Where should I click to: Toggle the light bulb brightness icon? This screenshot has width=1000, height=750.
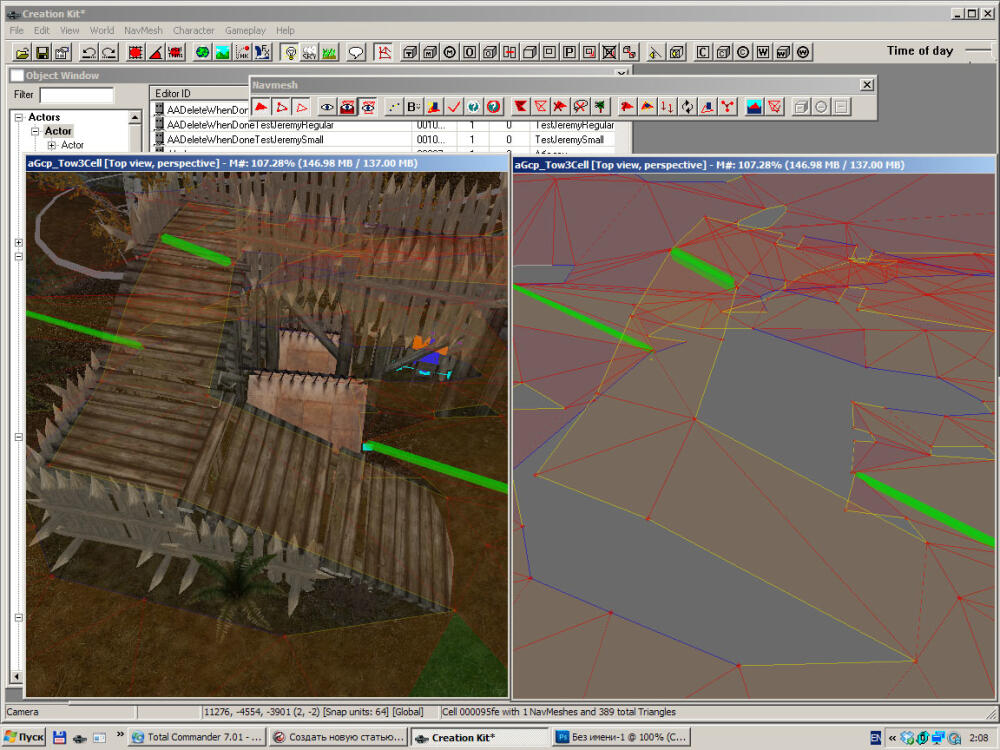point(290,52)
